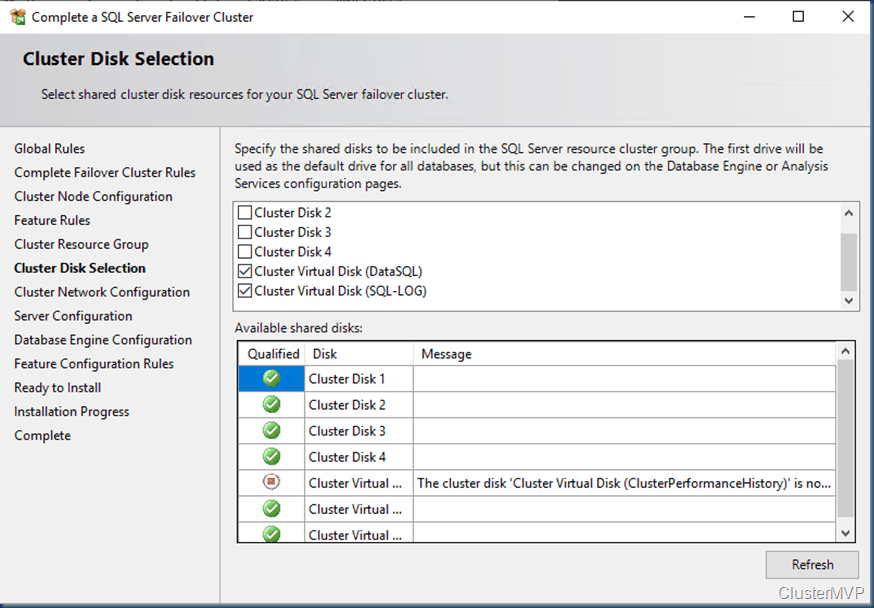Select Complete Failover Cluster Rules step
Screen dimensions: 874x608
click(105, 173)
